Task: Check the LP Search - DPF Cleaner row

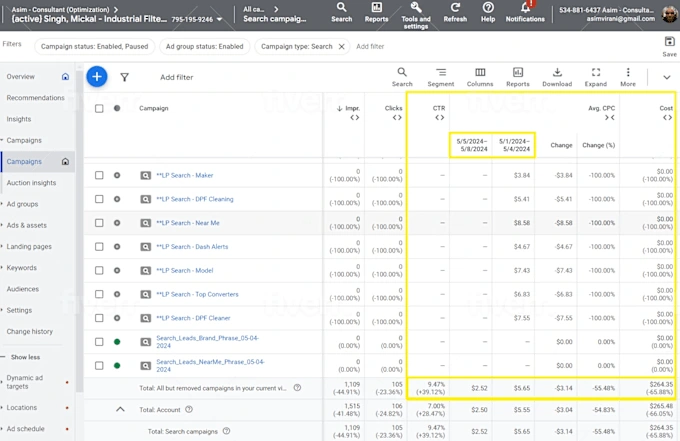Action: coord(99,318)
